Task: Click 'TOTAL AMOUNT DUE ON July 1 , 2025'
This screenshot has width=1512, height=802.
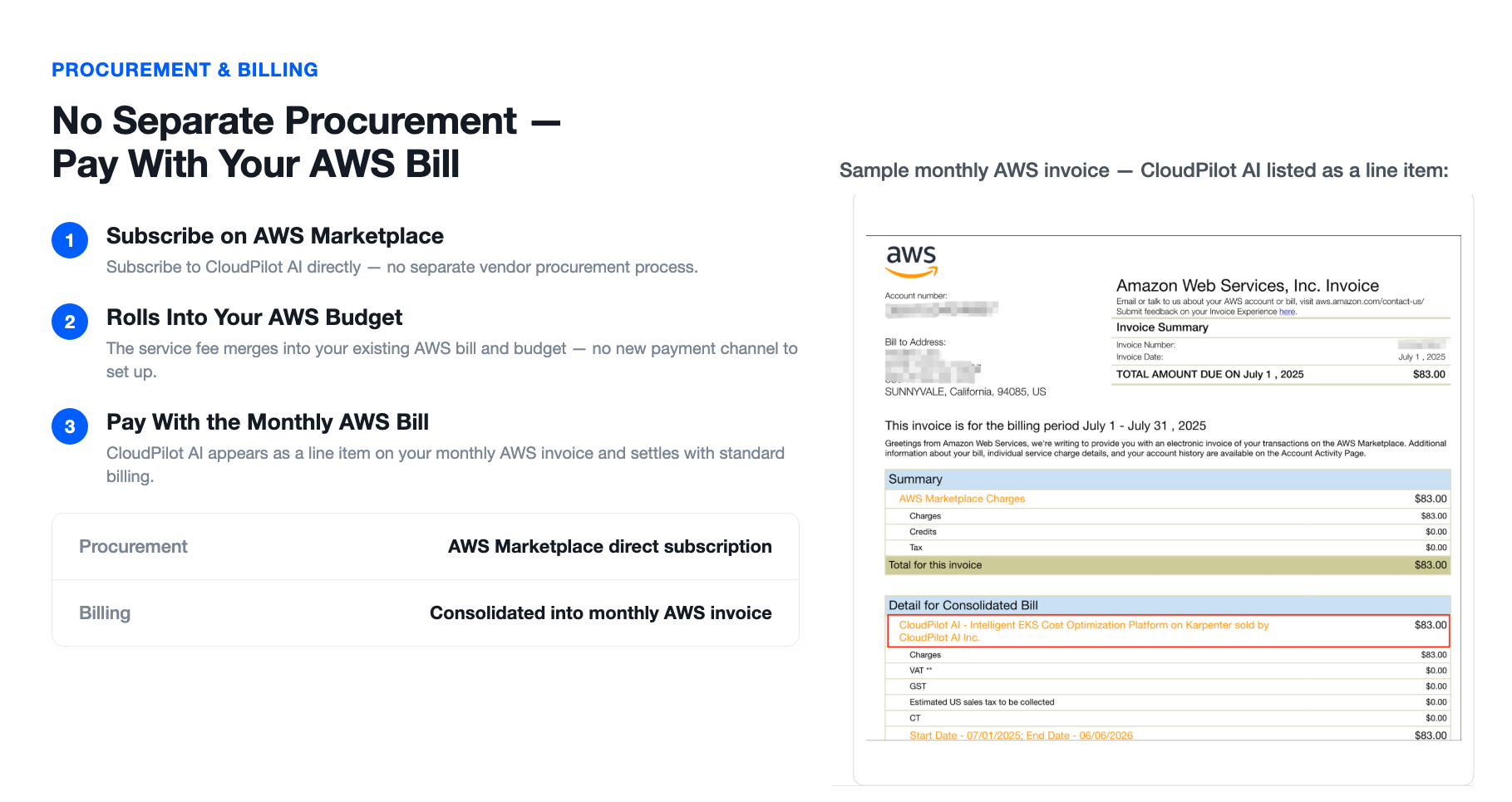Action: [1209, 375]
